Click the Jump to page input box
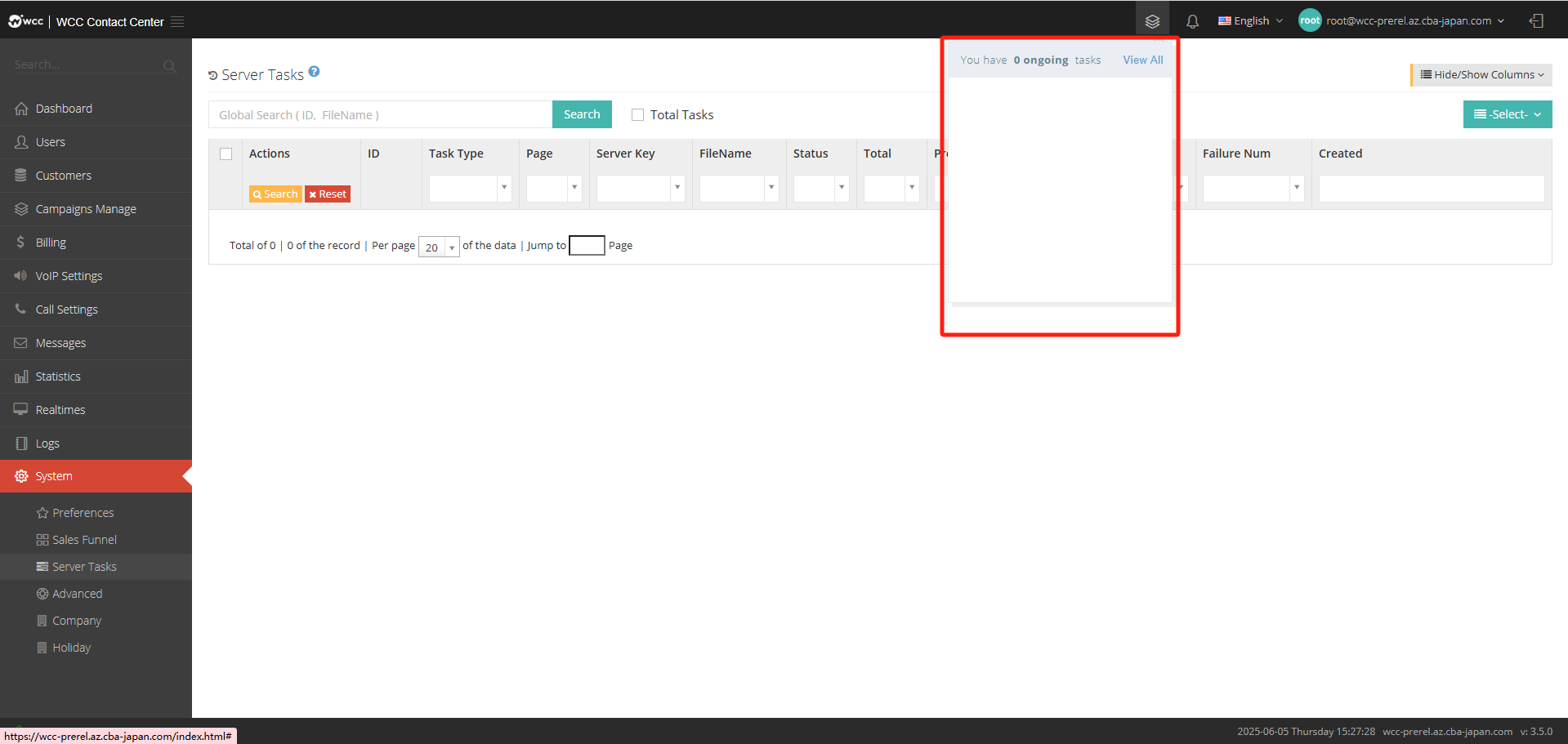This screenshot has height=744, width=1568. [587, 245]
